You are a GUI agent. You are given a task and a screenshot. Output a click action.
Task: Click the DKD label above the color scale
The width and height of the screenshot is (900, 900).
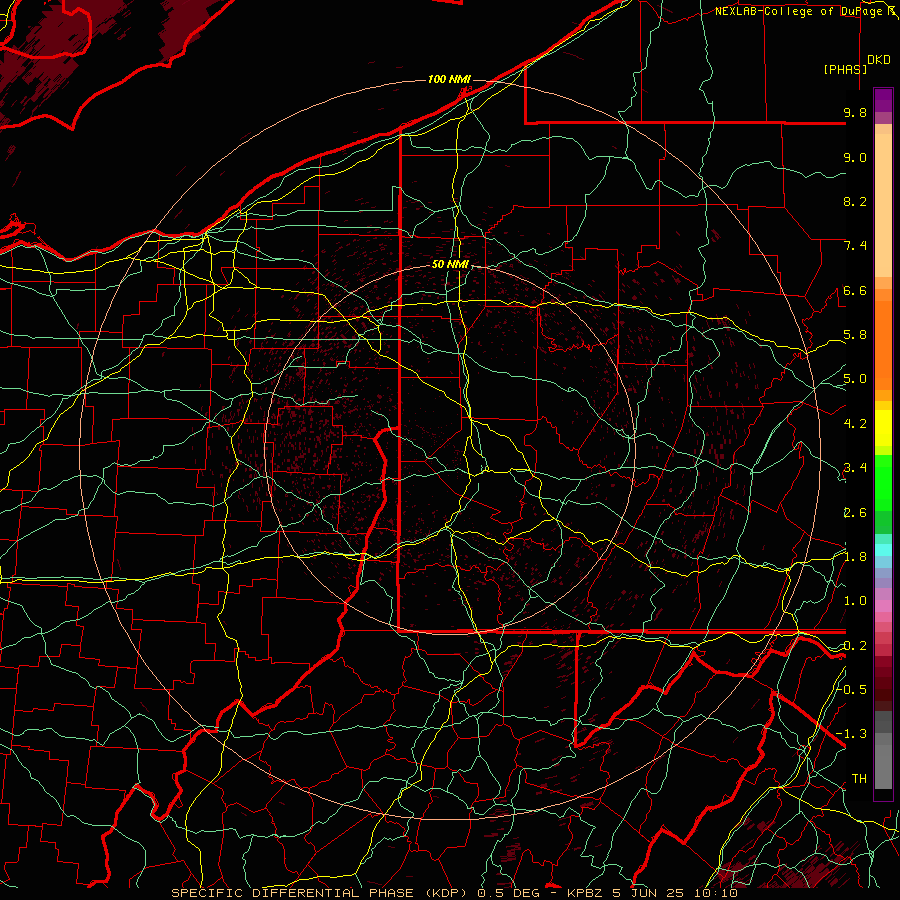pos(879,60)
